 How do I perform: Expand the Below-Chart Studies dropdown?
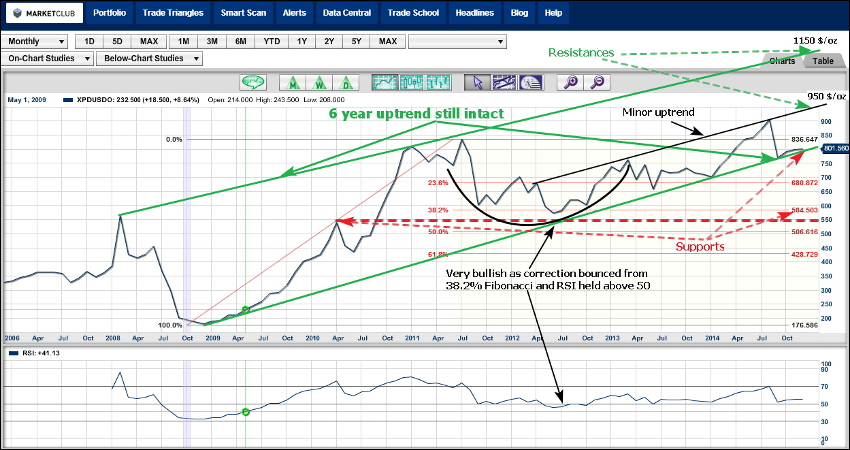pyautogui.click(x=150, y=59)
